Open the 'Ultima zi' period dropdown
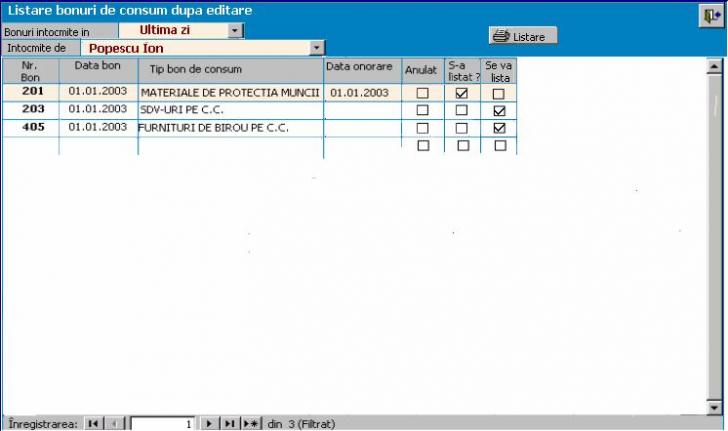728x431 pixels. (x=235, y=31)
